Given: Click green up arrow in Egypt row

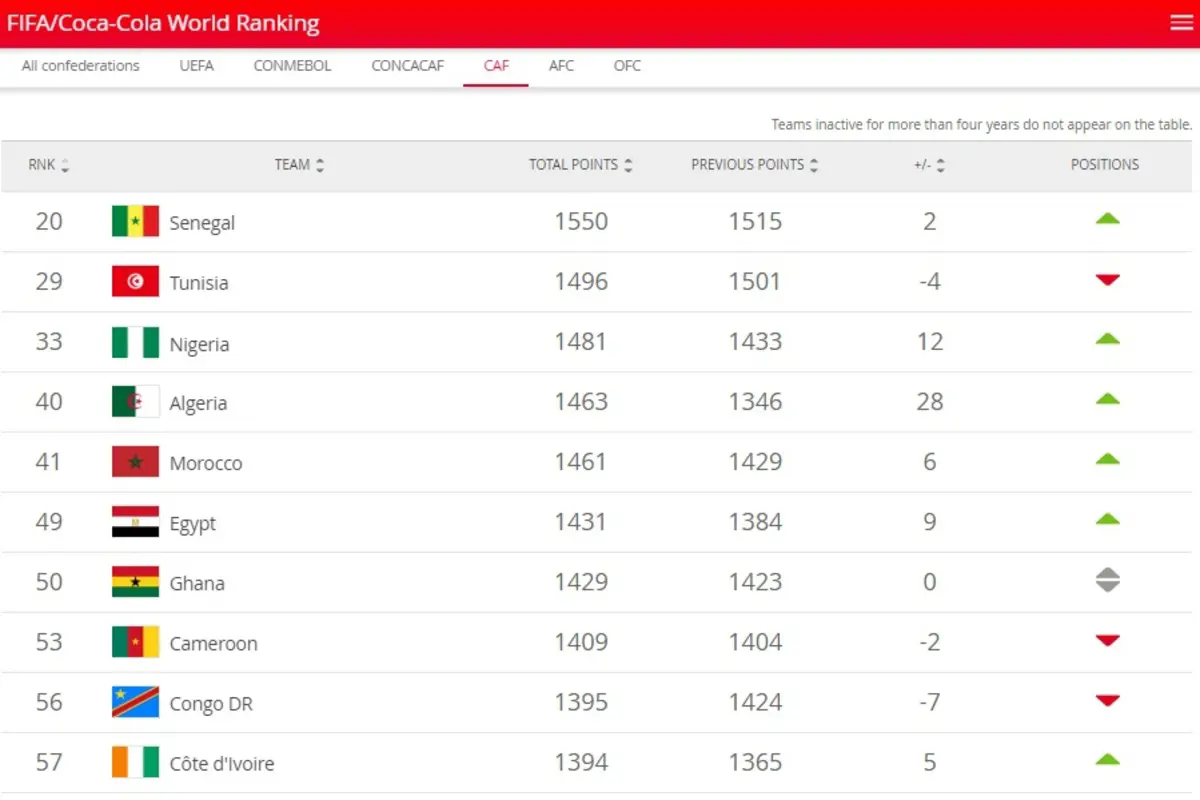Looking at the screenshot, I should [1107, 520].
